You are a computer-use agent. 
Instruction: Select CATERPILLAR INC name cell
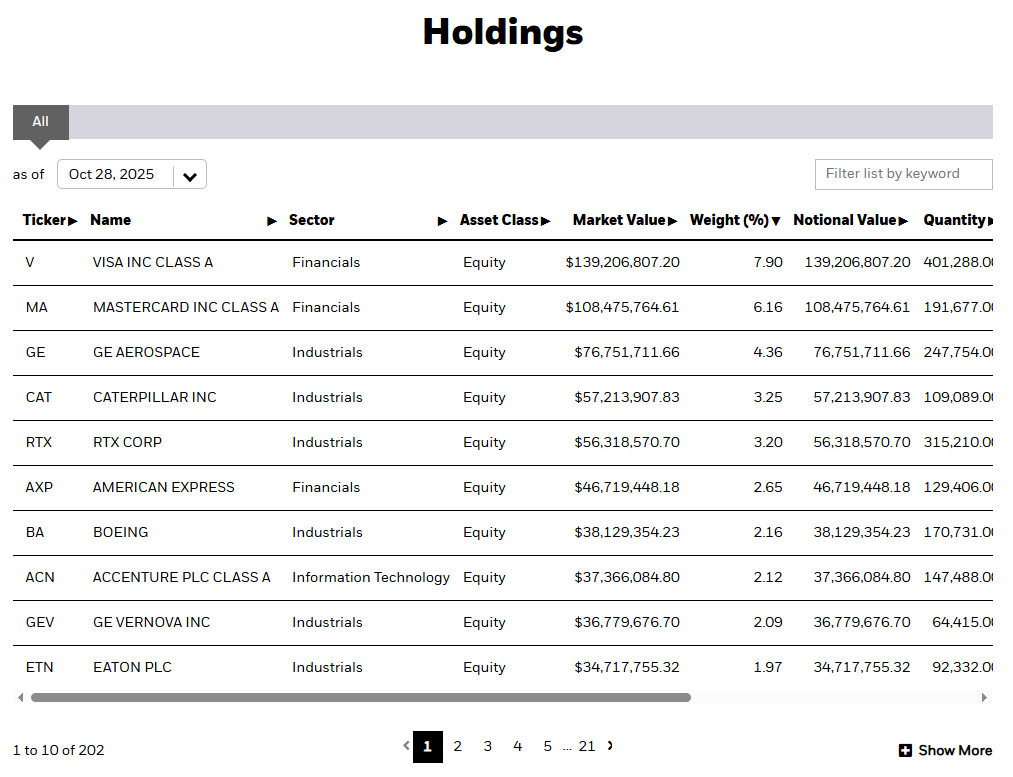tap(154, 397)
